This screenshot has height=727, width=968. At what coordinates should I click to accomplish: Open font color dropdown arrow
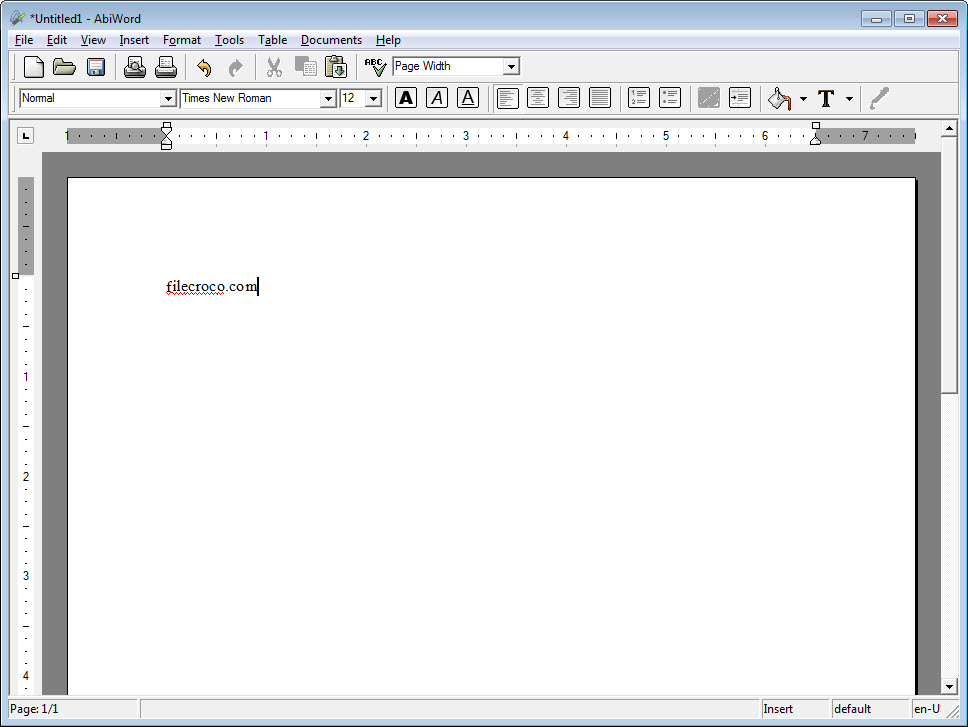849,99
